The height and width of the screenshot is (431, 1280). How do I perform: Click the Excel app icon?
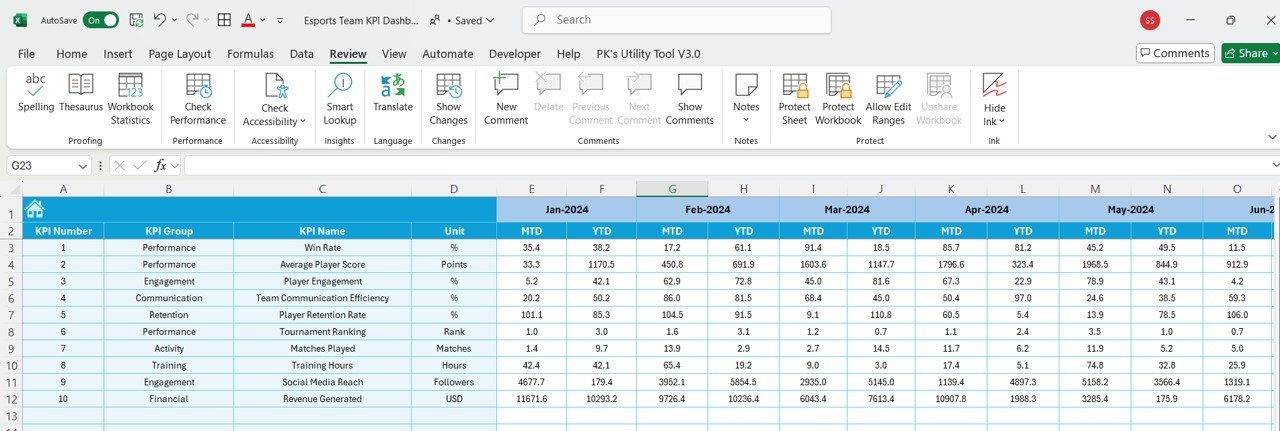[20, 20]
